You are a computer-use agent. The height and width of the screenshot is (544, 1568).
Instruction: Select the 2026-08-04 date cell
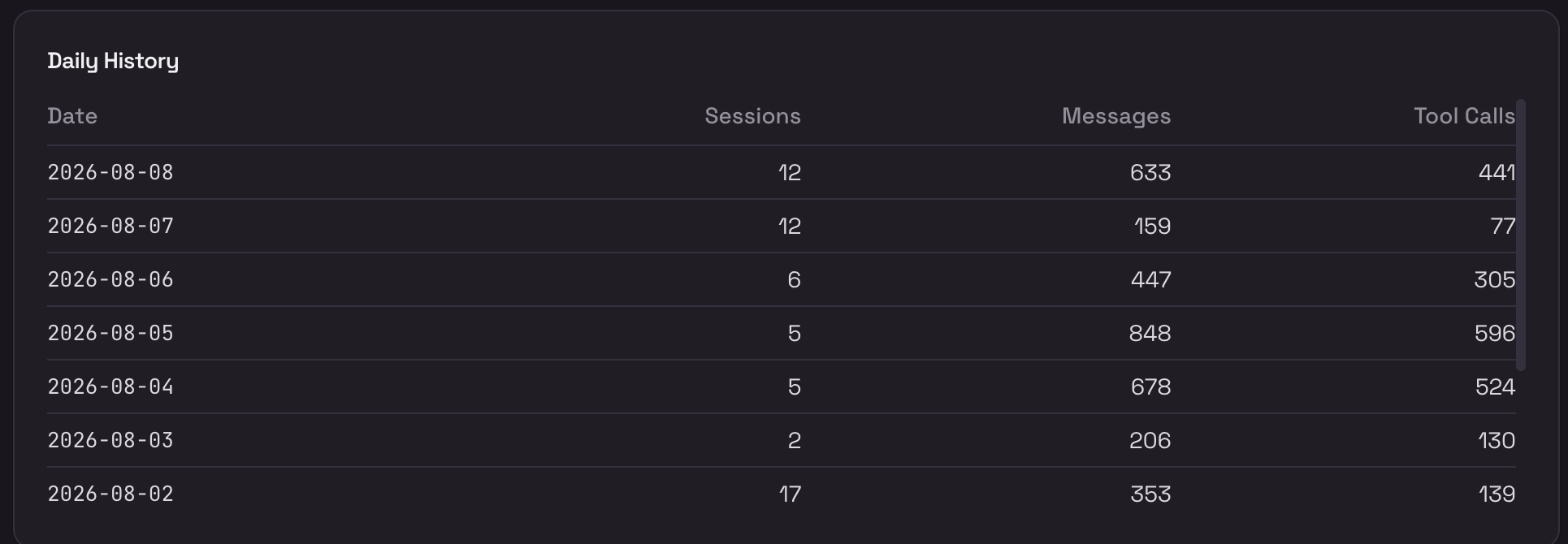pos(110,387)
